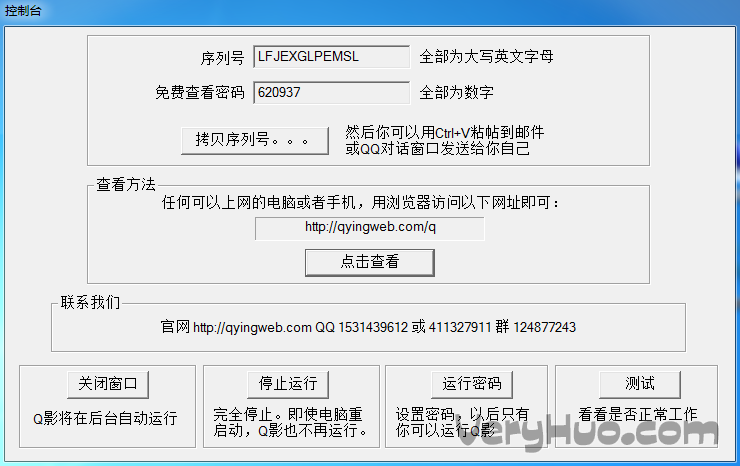Click the 控制台 window title
The image size is (740, 466).
pos(23,10)
